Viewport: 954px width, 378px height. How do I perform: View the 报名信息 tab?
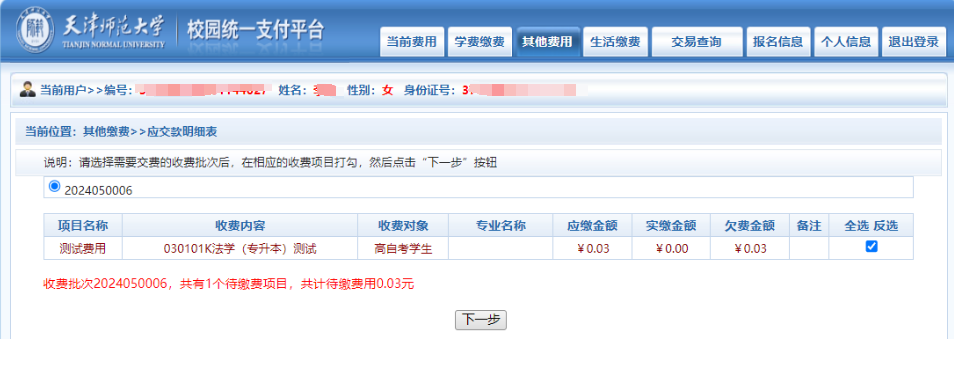point(778,42)
